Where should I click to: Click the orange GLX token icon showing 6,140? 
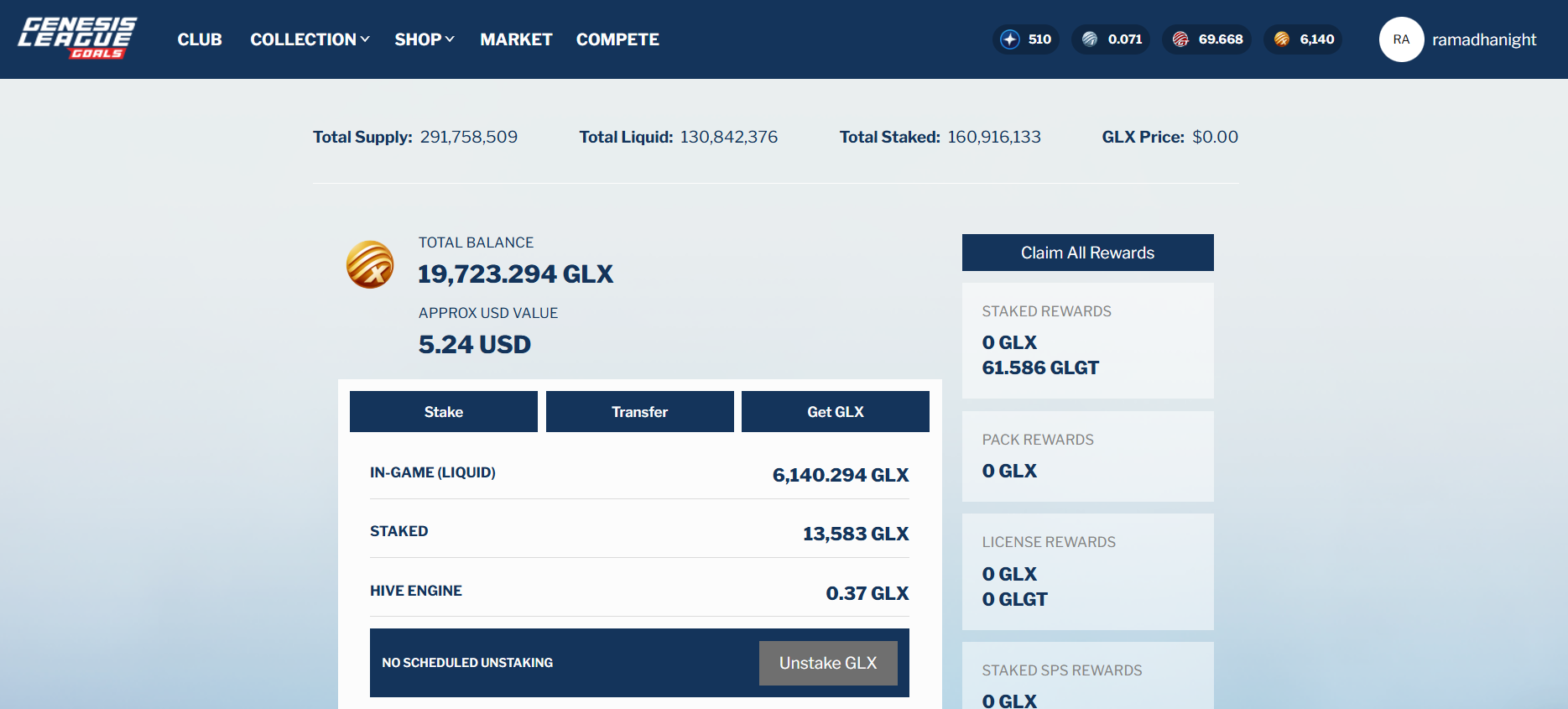pos(1281,39)
